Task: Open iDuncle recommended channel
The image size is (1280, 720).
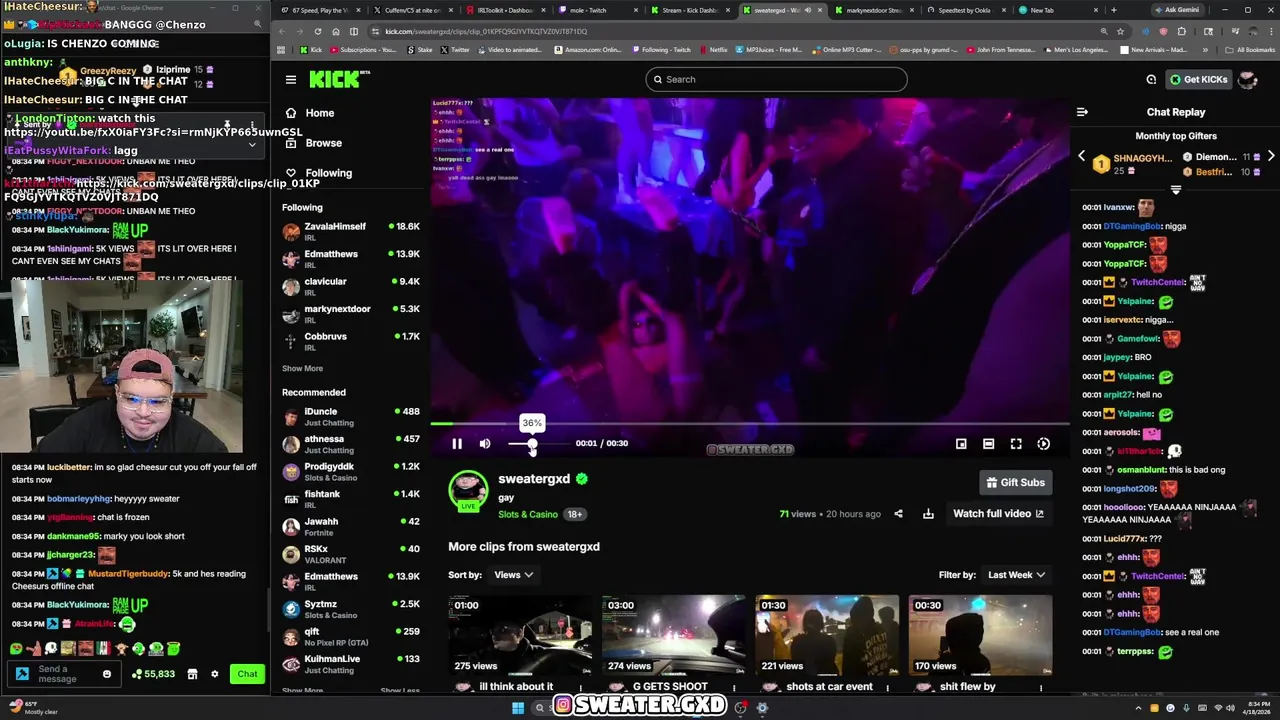Action: pyautogui.click(x=351, y=416)
